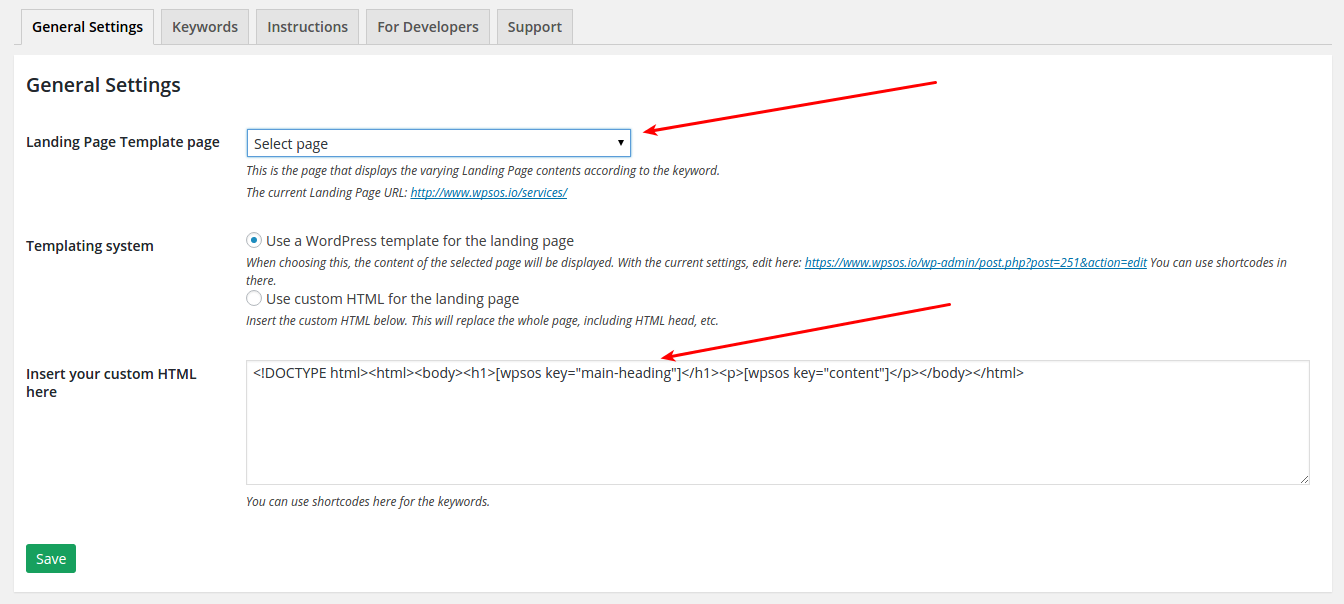The image size is (1344, 604).
Task: Save the general settings
Action: click(x=51, y=559)
